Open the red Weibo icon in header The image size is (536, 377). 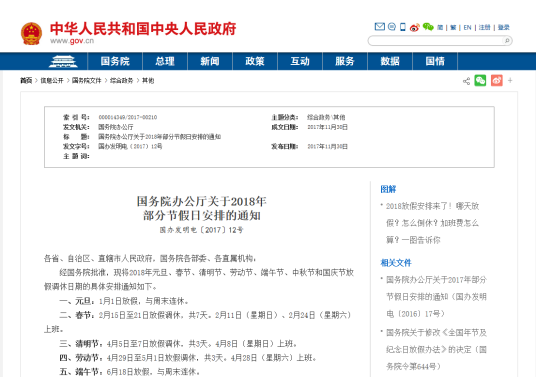click(x=415, y=27)
